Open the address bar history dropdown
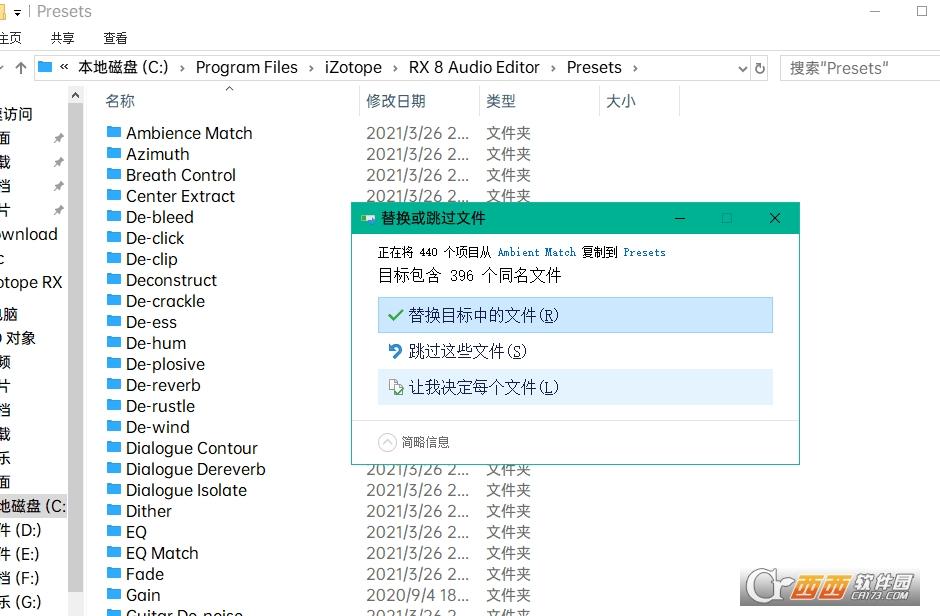940x616 pixels. point(743,69)
